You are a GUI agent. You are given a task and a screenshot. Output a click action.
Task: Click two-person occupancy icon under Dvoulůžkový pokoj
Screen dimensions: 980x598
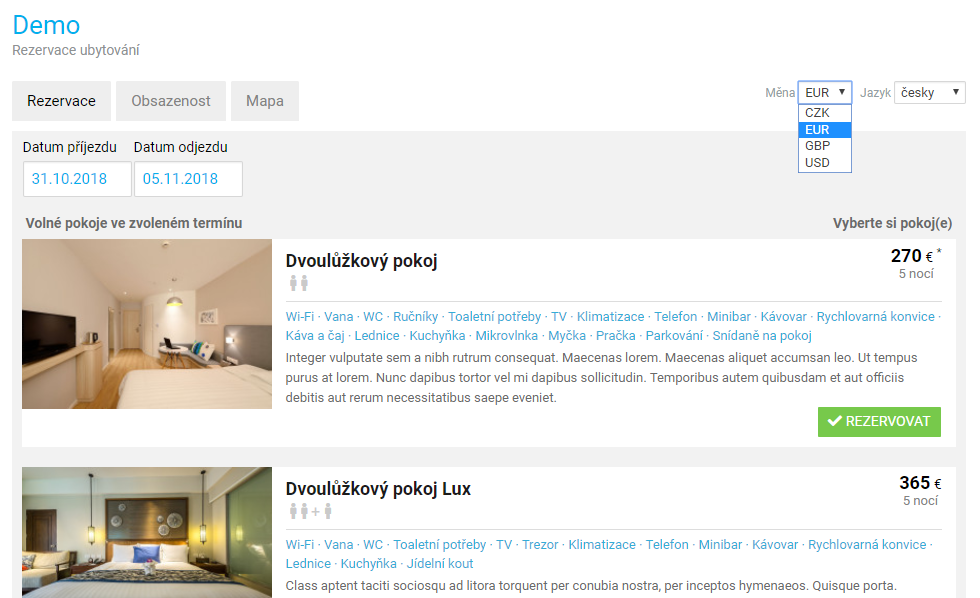click(x=299, y=284)
